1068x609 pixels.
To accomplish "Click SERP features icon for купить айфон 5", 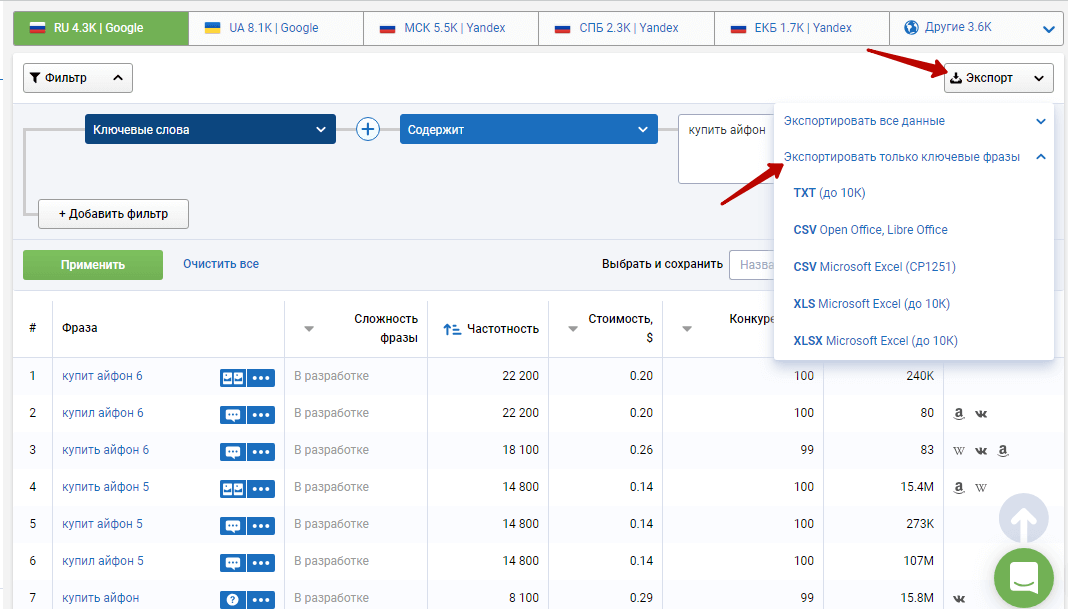I will [x=233, y=488].
